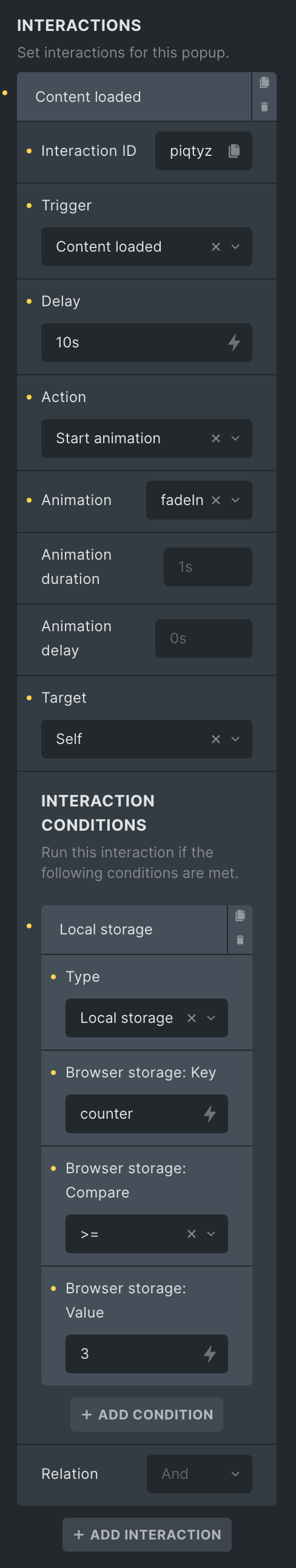296x1568 pixels.
Task: Clear the fadeIn animation selection
Action: 215,500
